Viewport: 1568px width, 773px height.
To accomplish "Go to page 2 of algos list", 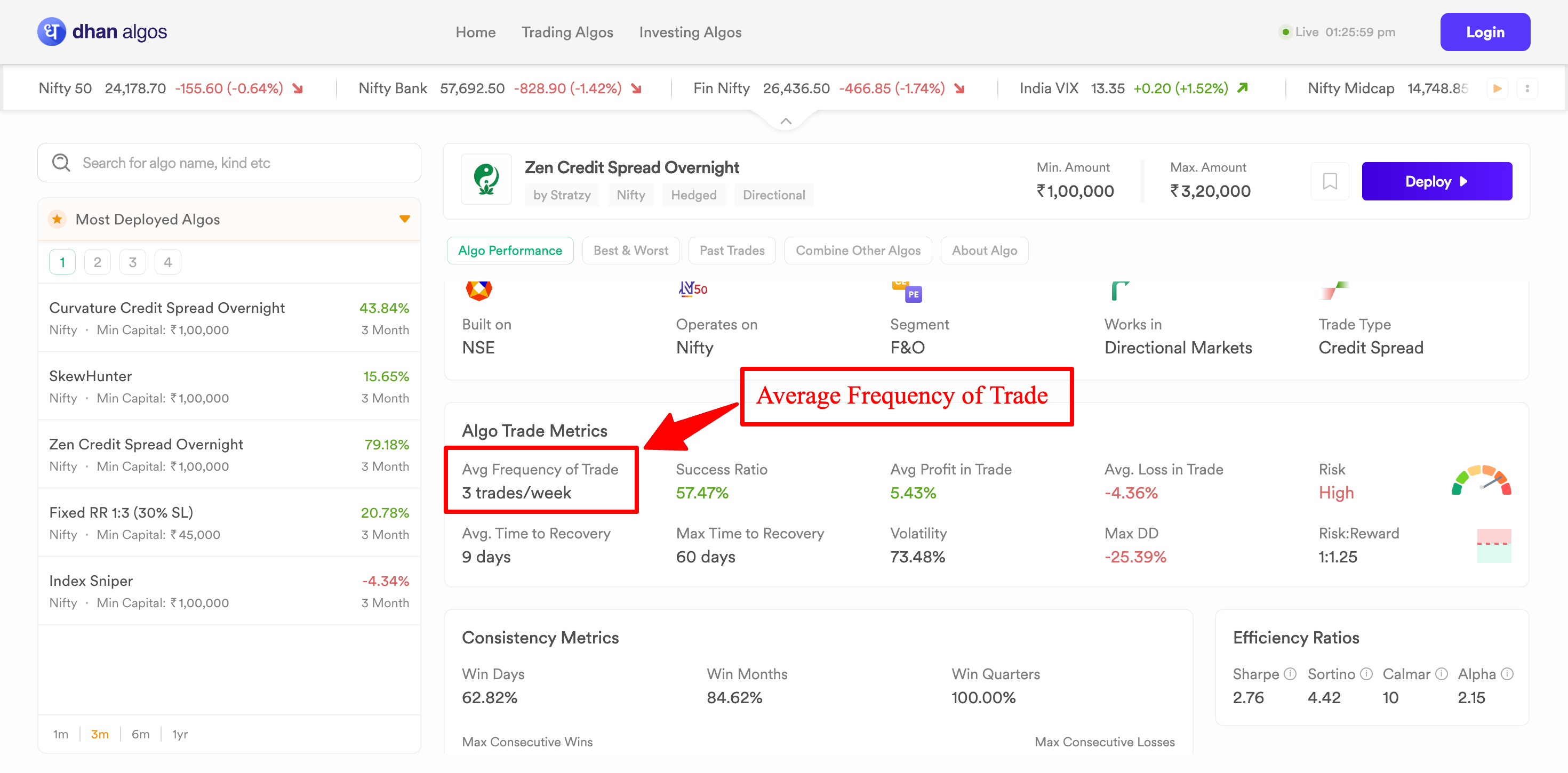I will [98, 262].
